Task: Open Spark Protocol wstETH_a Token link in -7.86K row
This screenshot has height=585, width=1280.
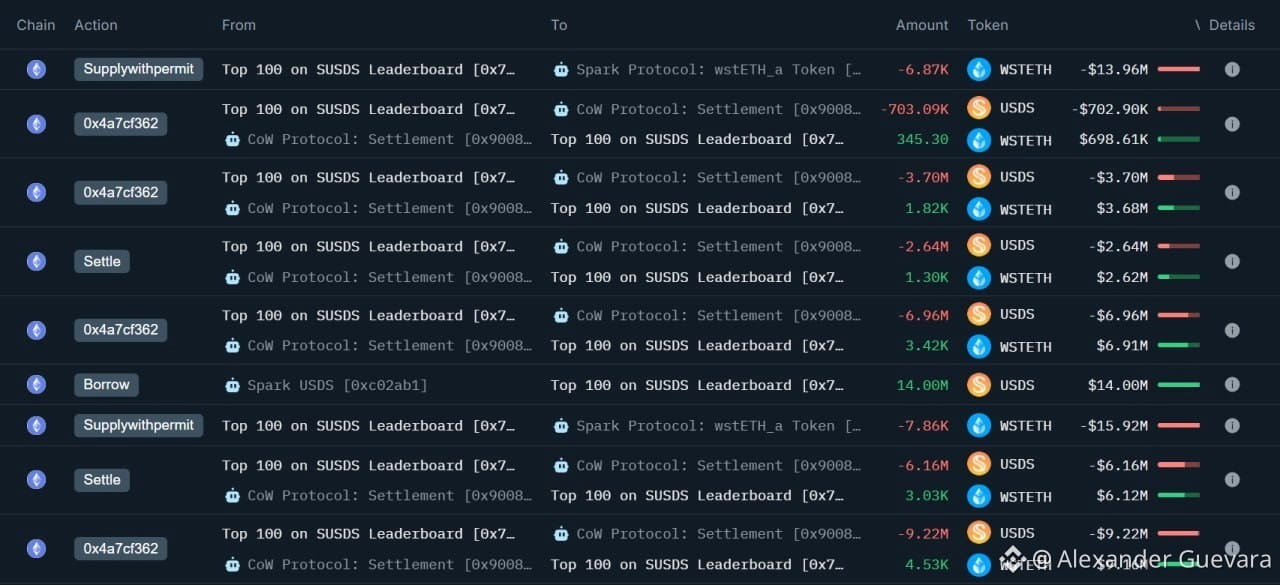Action: point(719,425)
